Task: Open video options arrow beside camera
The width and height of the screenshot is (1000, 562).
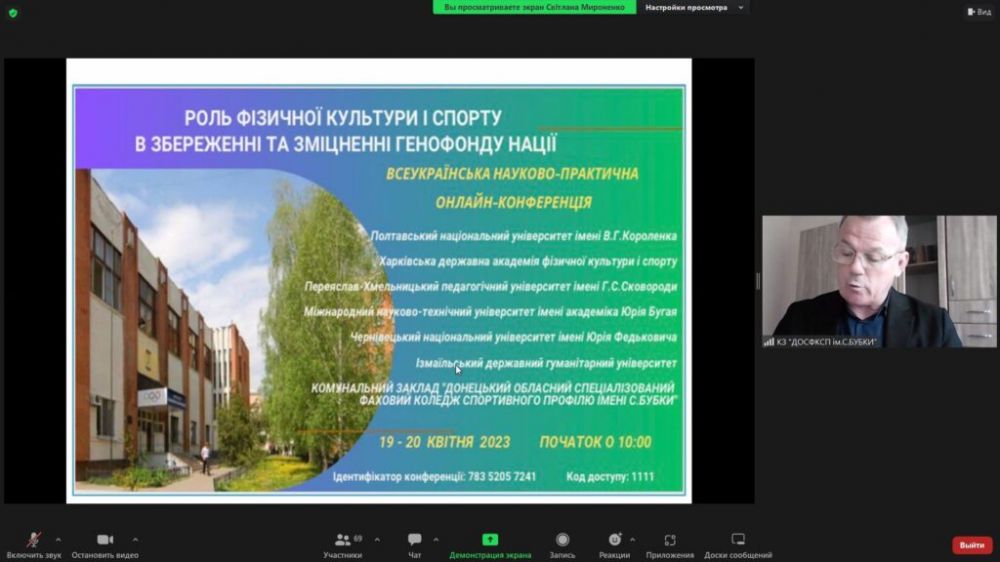Action: coord(135,539)
